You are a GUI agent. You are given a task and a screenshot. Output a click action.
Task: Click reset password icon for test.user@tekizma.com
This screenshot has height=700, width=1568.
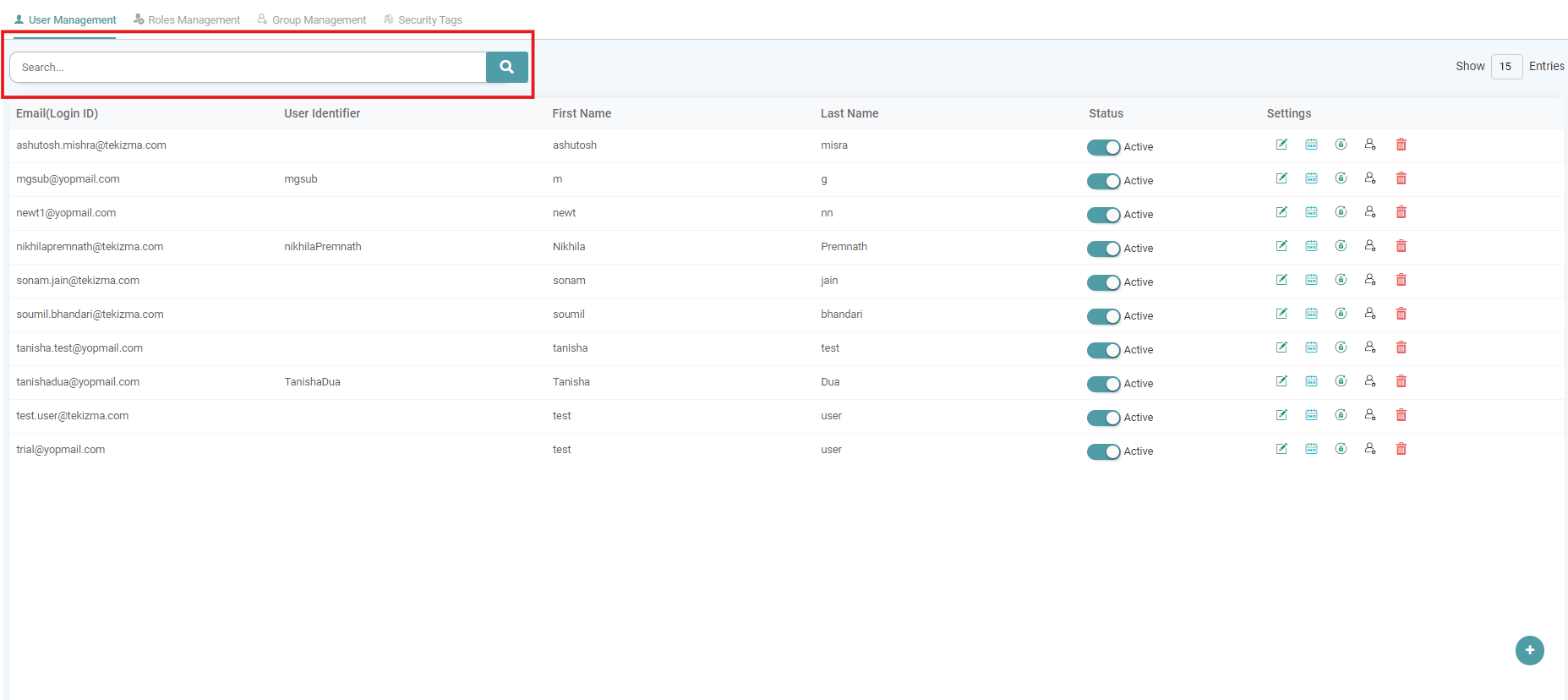(1341, 415)
